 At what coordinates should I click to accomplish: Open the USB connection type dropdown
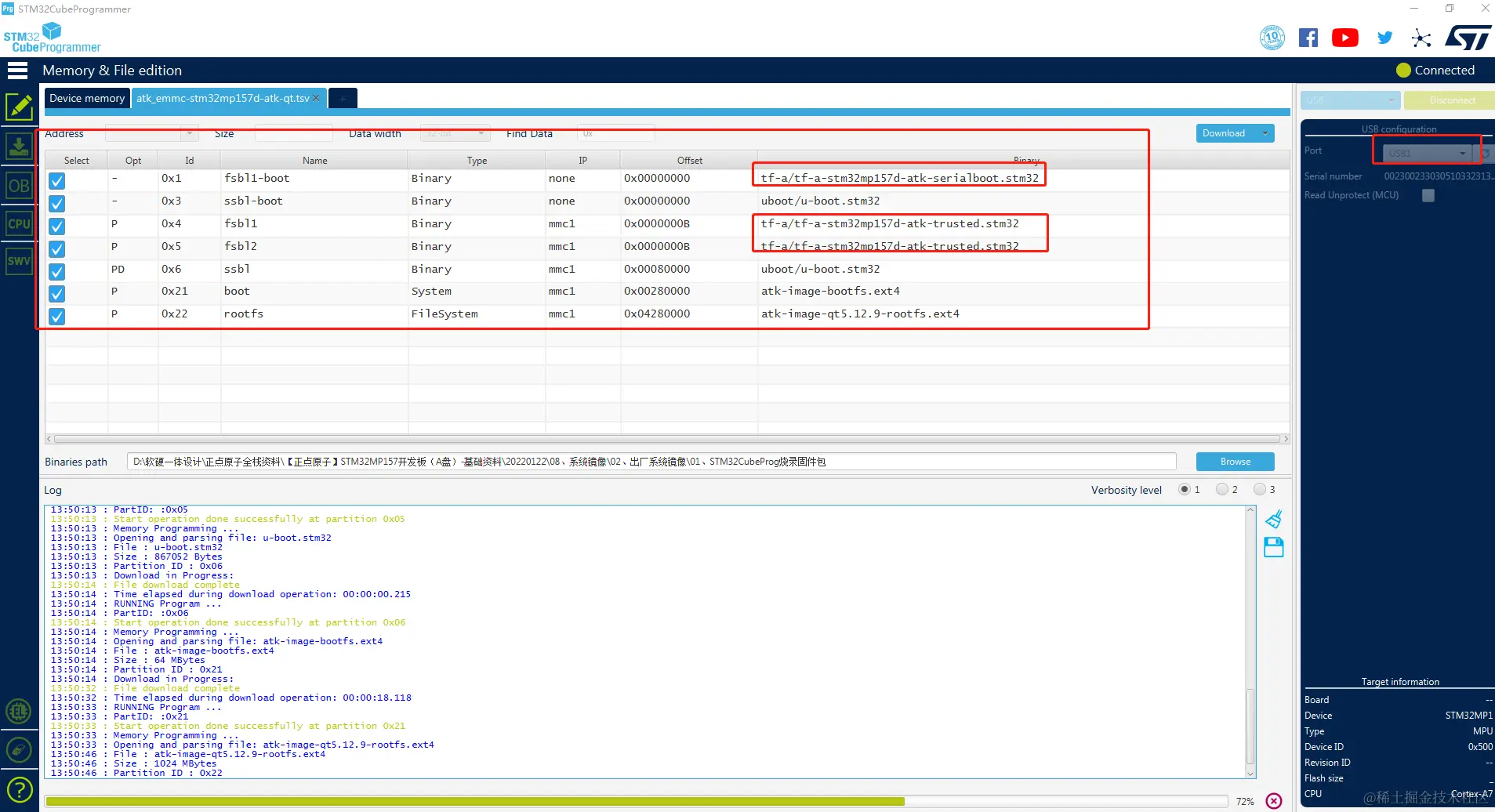(1350, 100)
